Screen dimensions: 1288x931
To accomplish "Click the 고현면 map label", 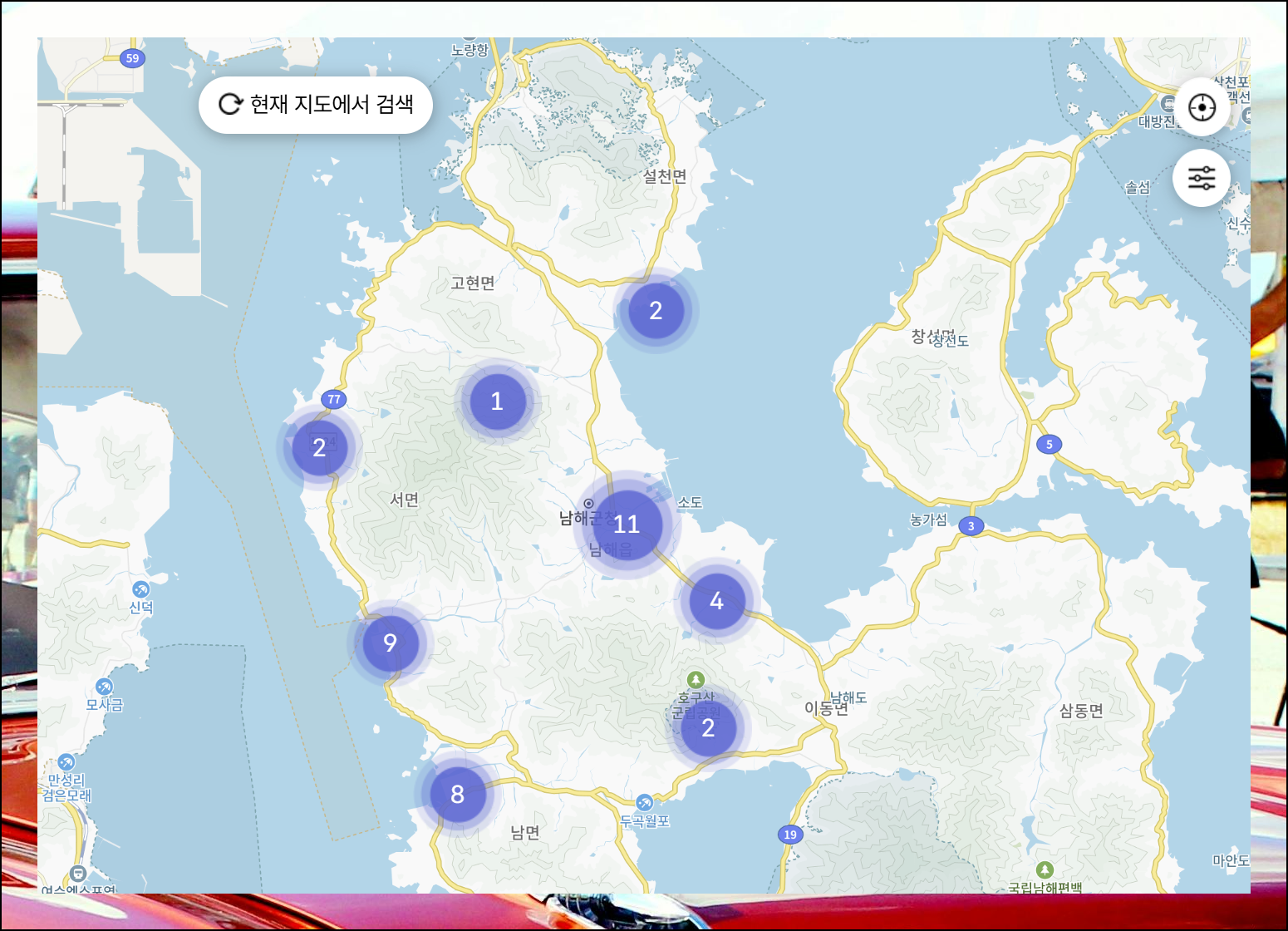I will pyautogui.click(x=473, y=283).
